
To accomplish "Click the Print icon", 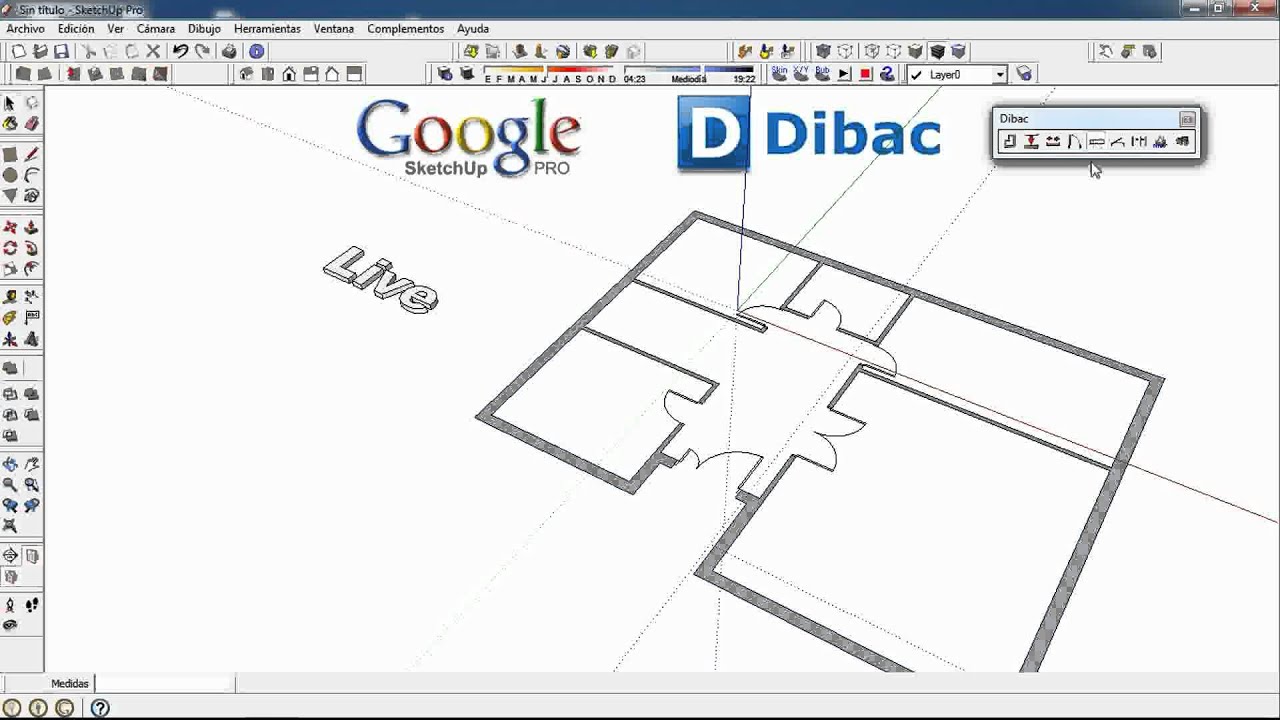I will pos(229,51).
